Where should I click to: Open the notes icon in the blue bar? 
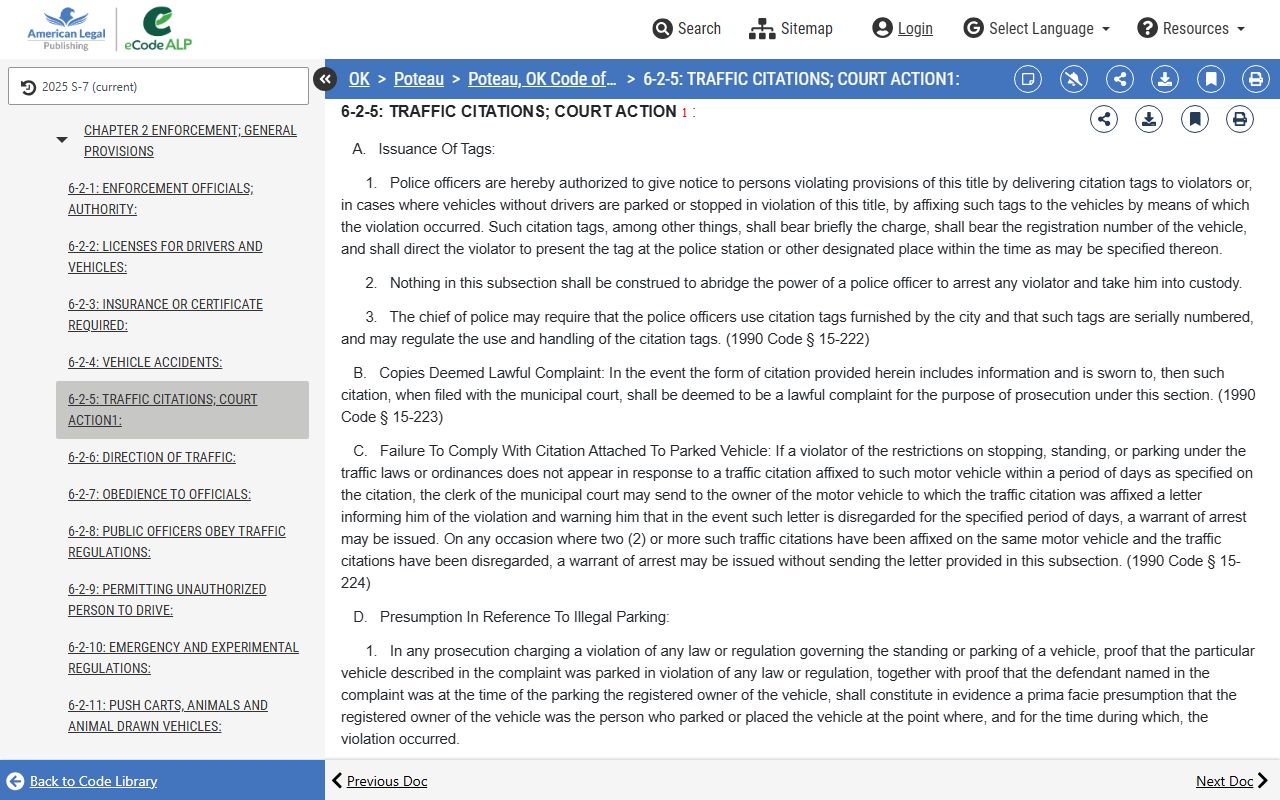tap(1028, 79)
